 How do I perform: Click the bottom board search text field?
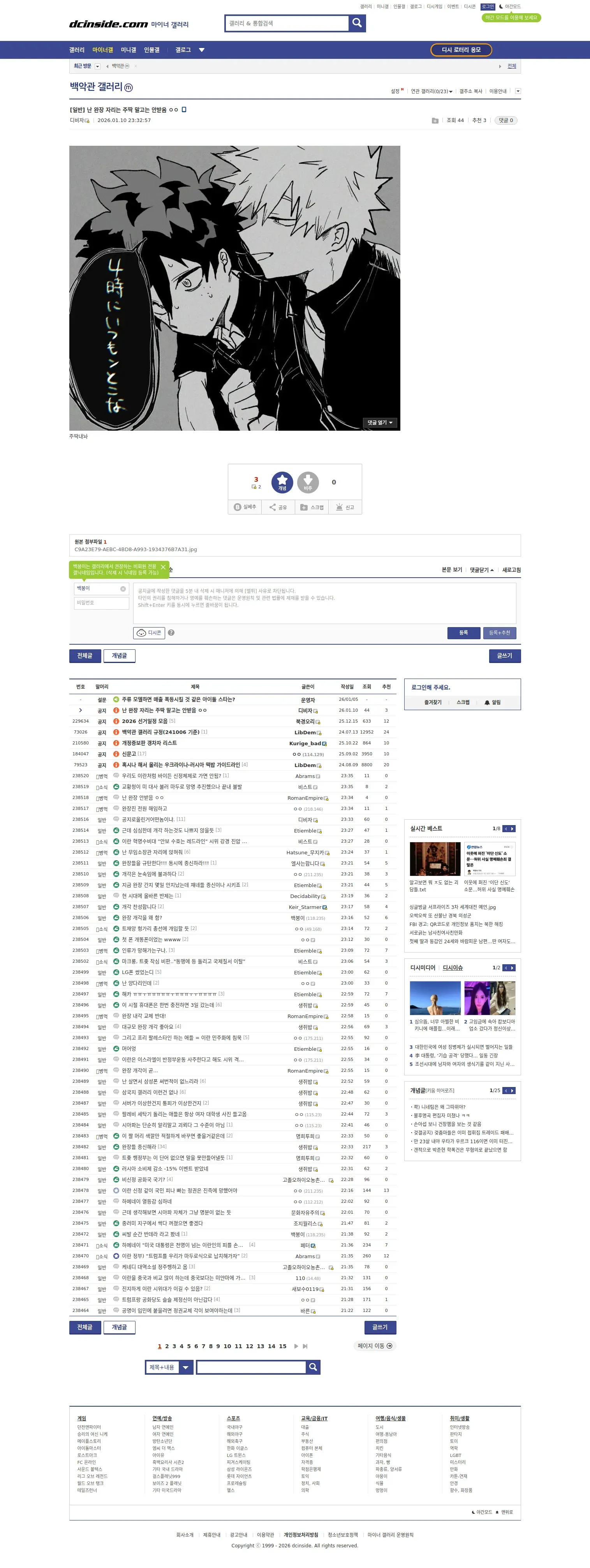click(251, 1367)
